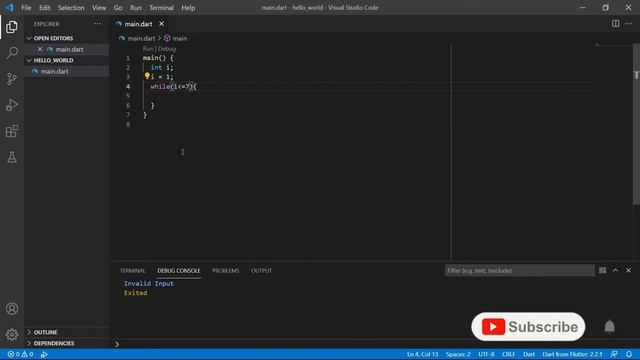Click Dart from Flutter 2.2.1 status

point(572,354)
